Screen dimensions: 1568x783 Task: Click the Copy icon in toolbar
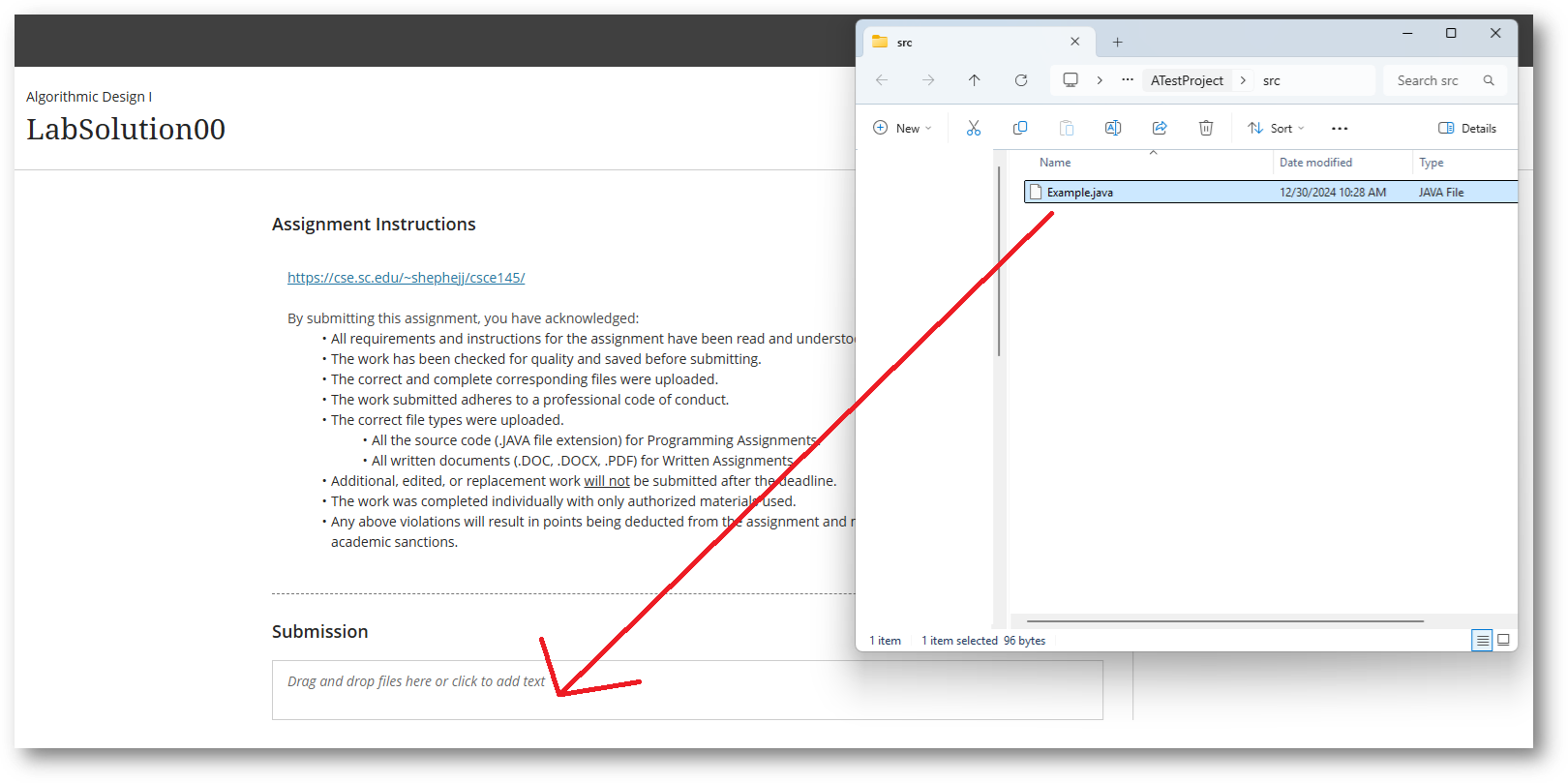click(1020, 128)
